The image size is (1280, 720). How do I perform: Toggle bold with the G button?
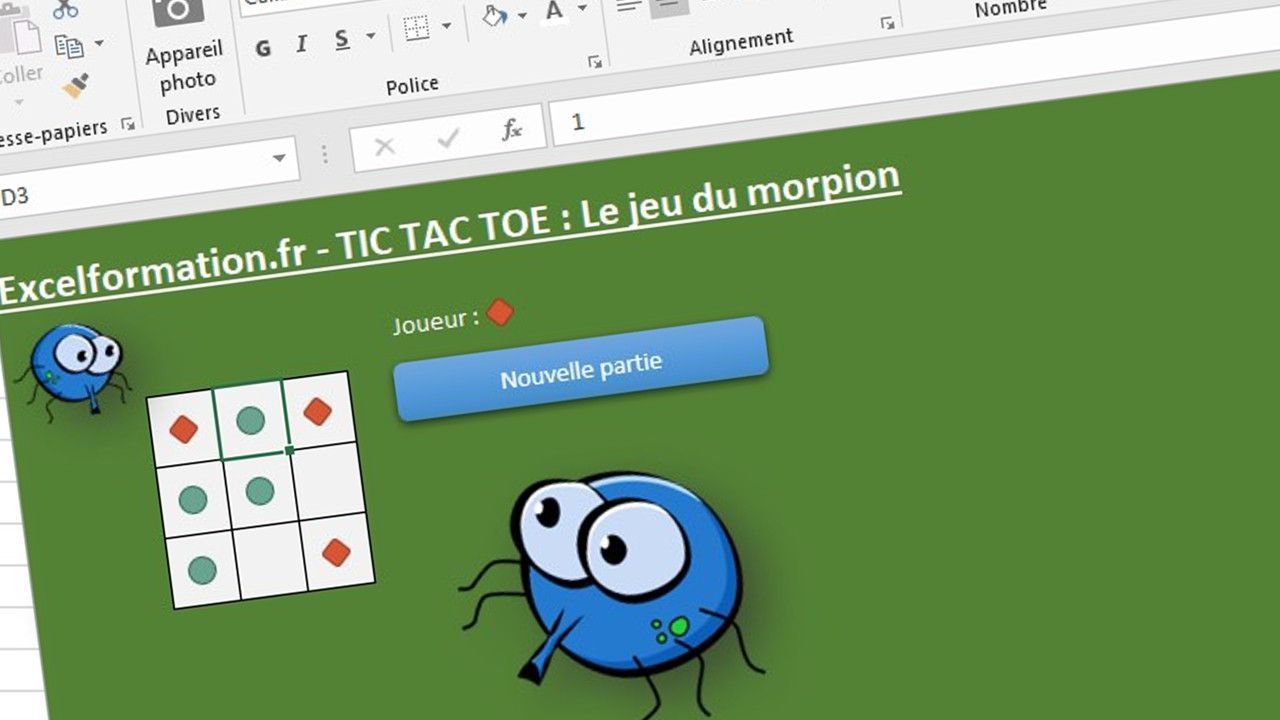[x=263, y=49]
